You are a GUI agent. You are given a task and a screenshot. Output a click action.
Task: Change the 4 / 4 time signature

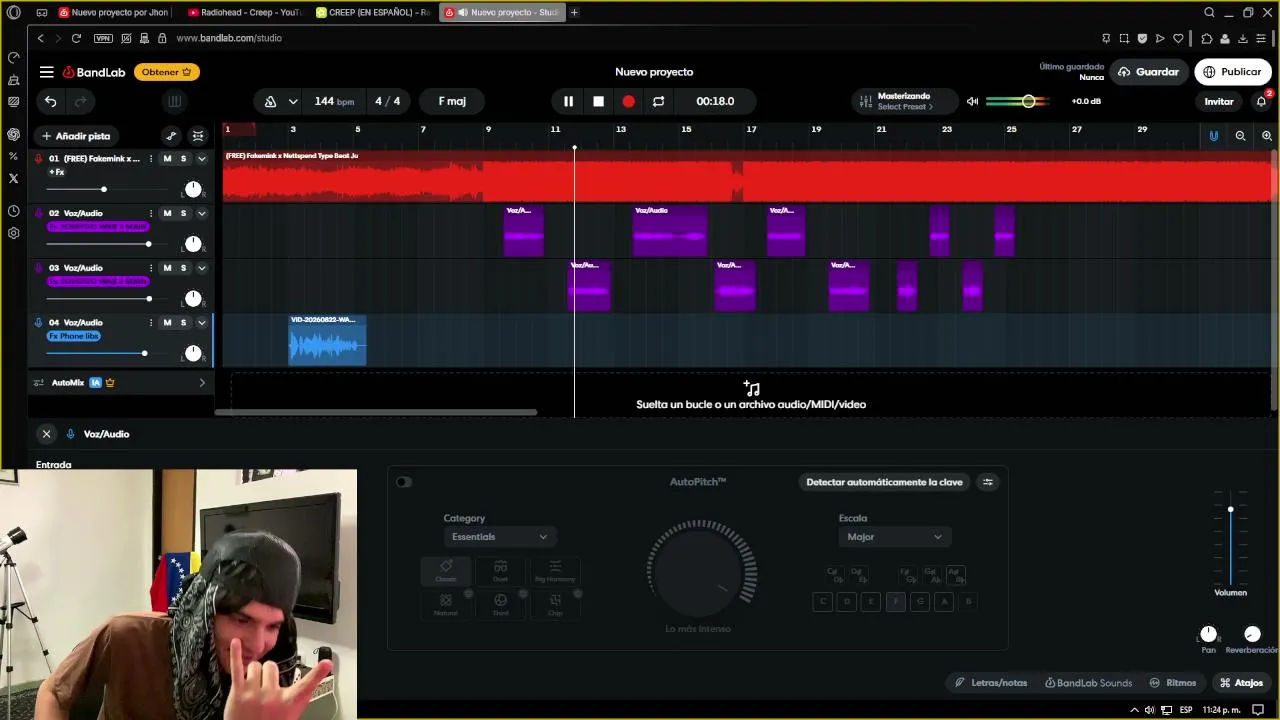click(x=388, y=101)
